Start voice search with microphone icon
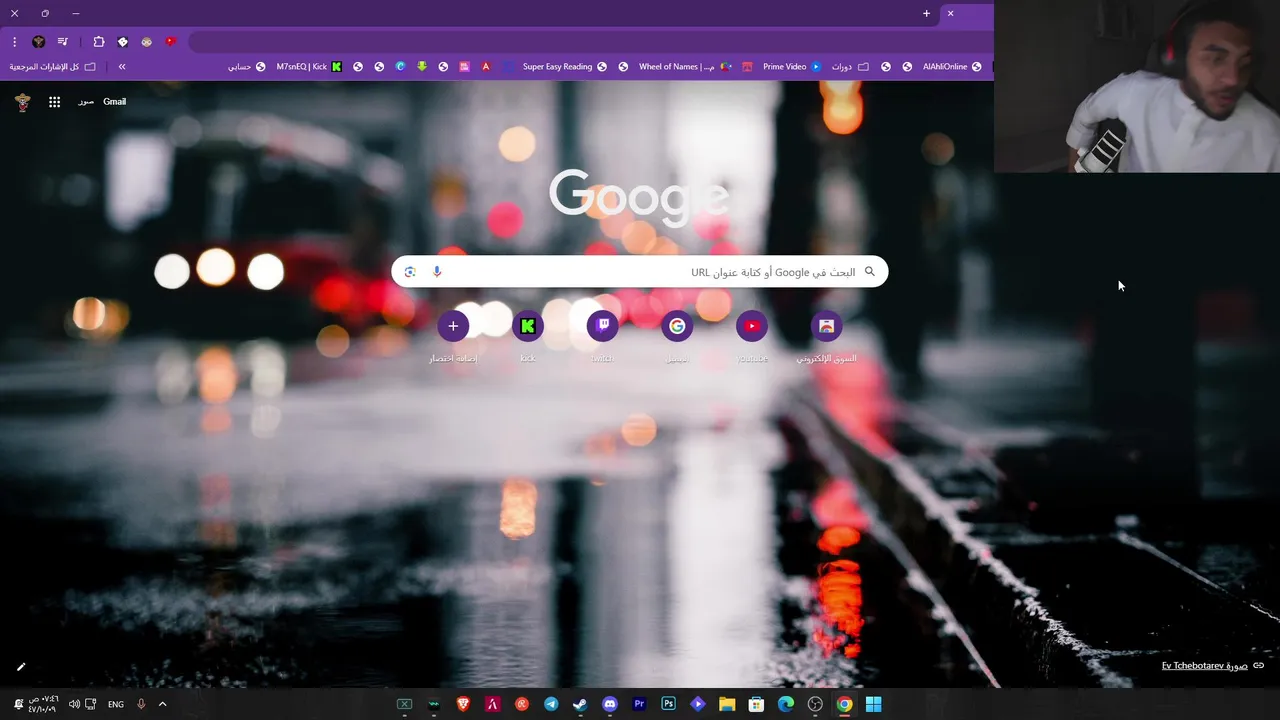Screen dimensions: 1280x720 (437, 272)
